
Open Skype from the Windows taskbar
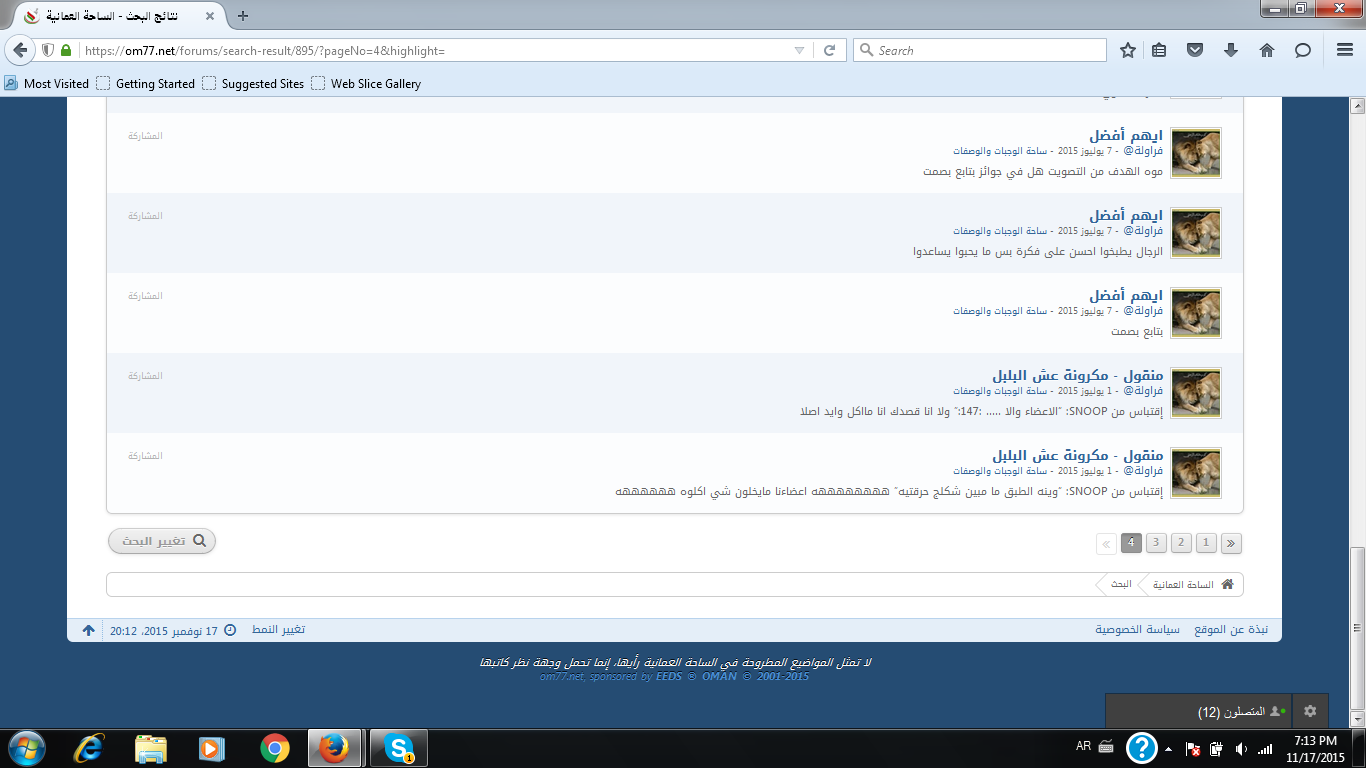[x=400, y=748]
